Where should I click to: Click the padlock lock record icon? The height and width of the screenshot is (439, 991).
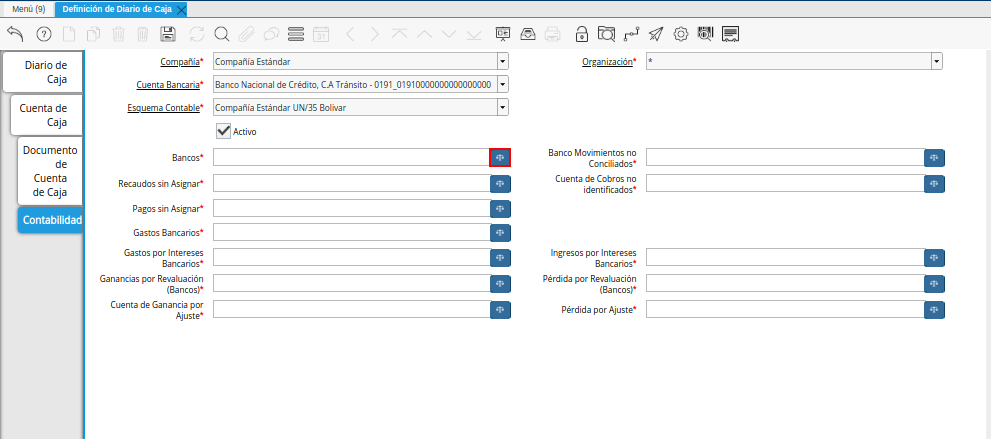[x=581, y=34]
